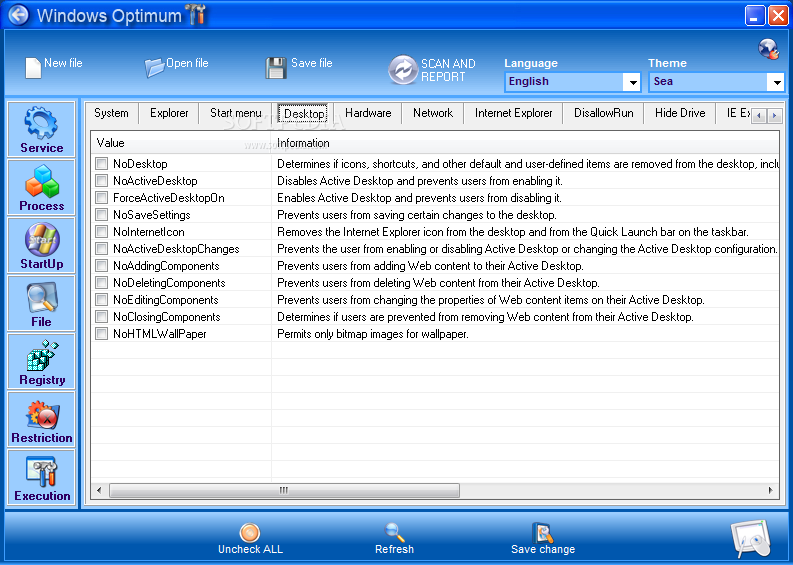Tick the NoHTMLWallPaper checkbox
The image size is (793, 565).
(102, 333)
